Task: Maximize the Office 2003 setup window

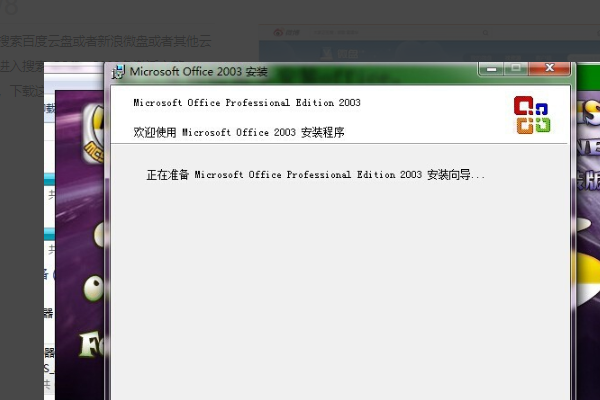Action: tap(516, 69)
